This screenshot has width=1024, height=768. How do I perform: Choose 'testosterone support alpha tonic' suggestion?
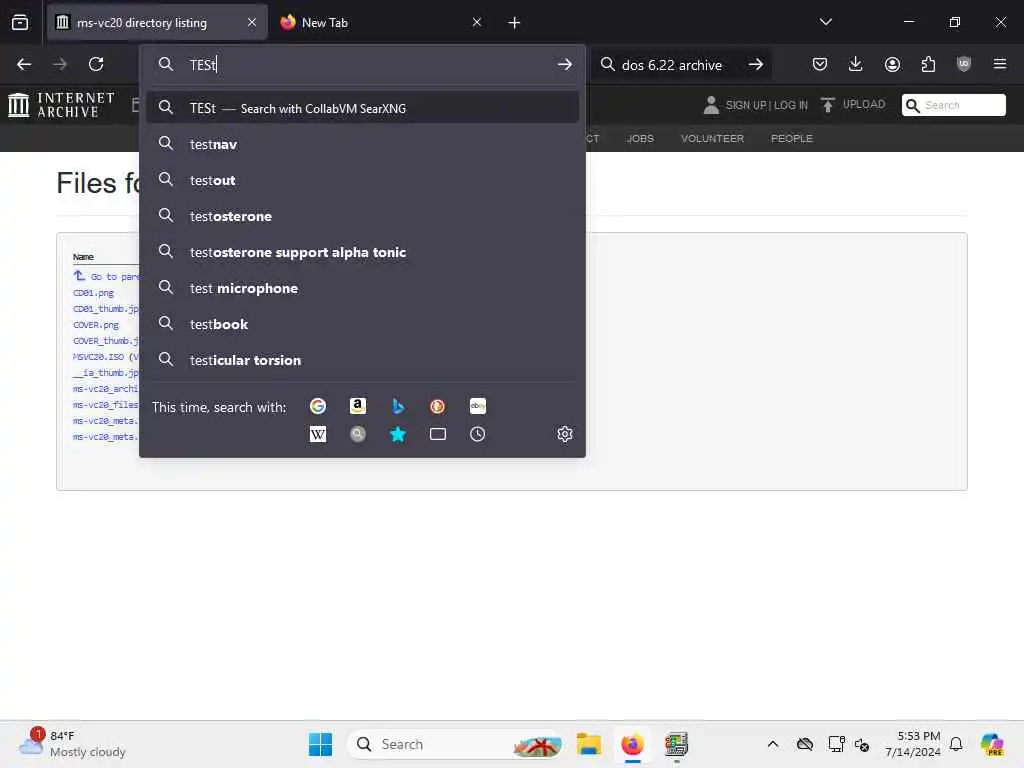coord(362,251)
